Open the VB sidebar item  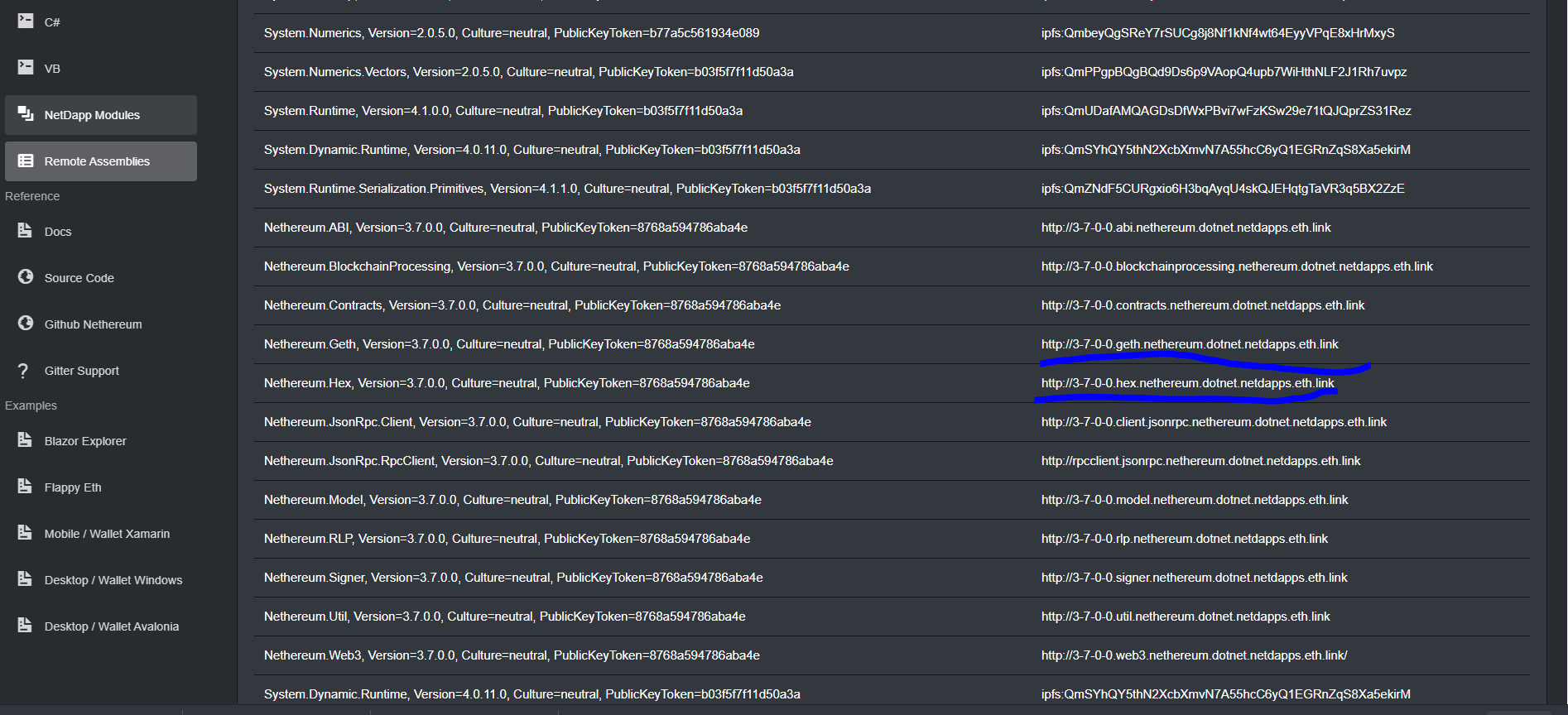[101, 69]
